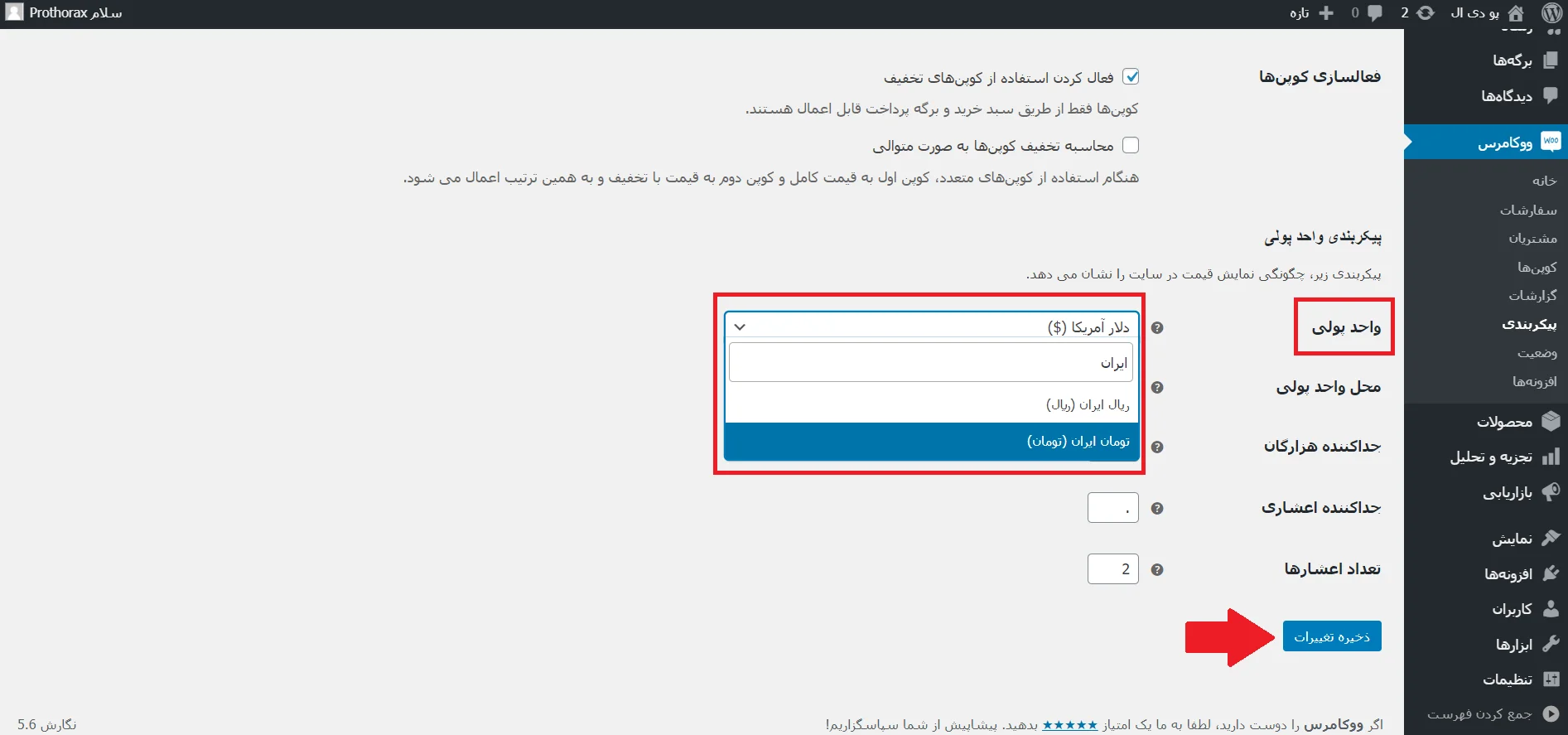Go to سفارشات orders submenu
1568x735 pixels.
tap(1528, 210)
